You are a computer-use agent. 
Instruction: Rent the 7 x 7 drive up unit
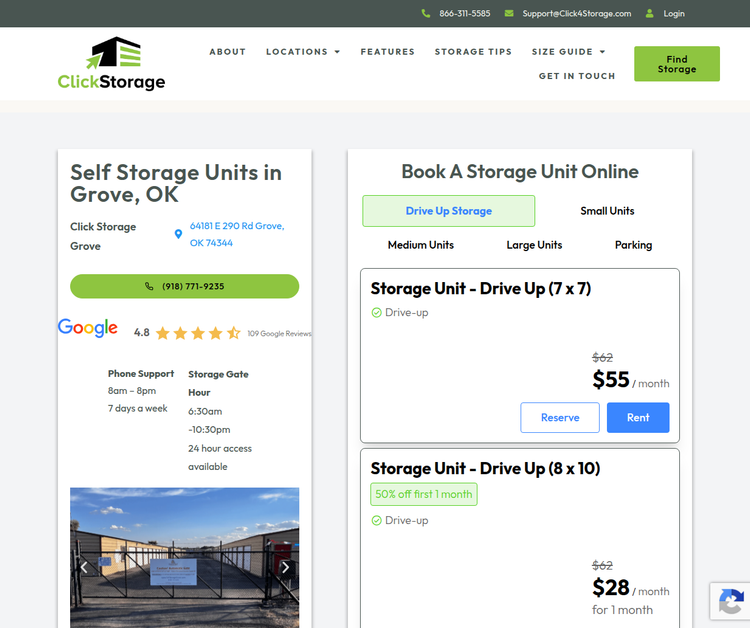coord(638,418)
